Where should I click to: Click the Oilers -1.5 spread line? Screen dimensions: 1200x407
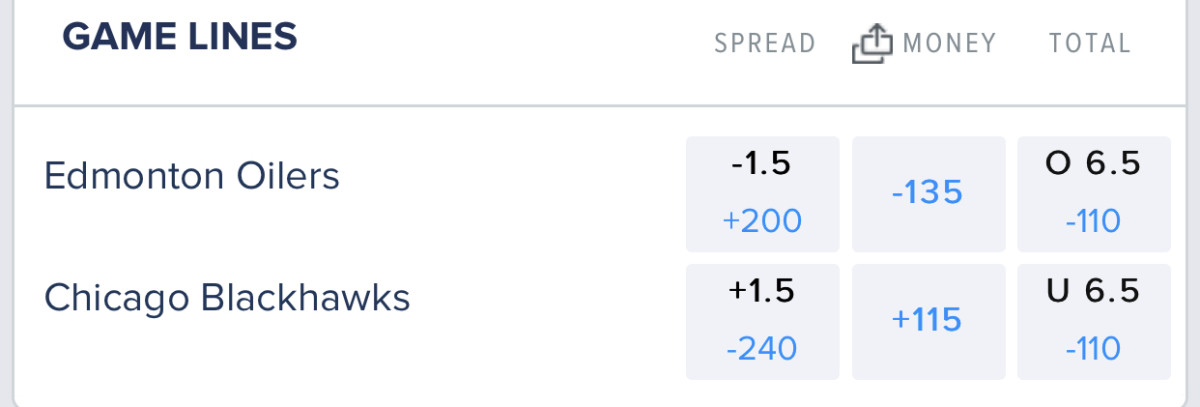point(762,164)
